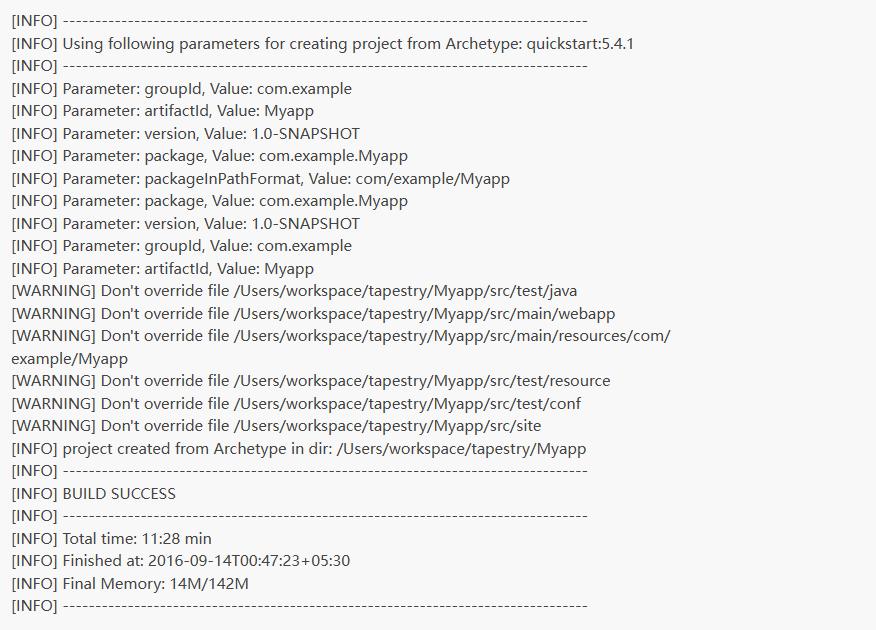The width and height of the screenshot is (876, 630).
Task: Click the packageInPathFormat parameter line
Action: pyautogui.click(x=260, y=179)
